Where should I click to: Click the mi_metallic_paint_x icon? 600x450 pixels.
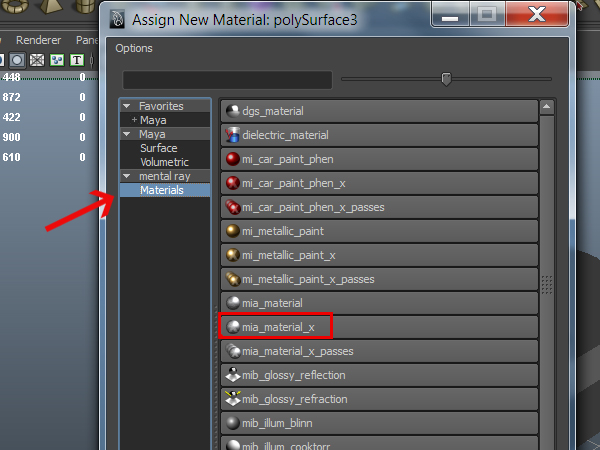pyautogui.click(x=233, y=255)
